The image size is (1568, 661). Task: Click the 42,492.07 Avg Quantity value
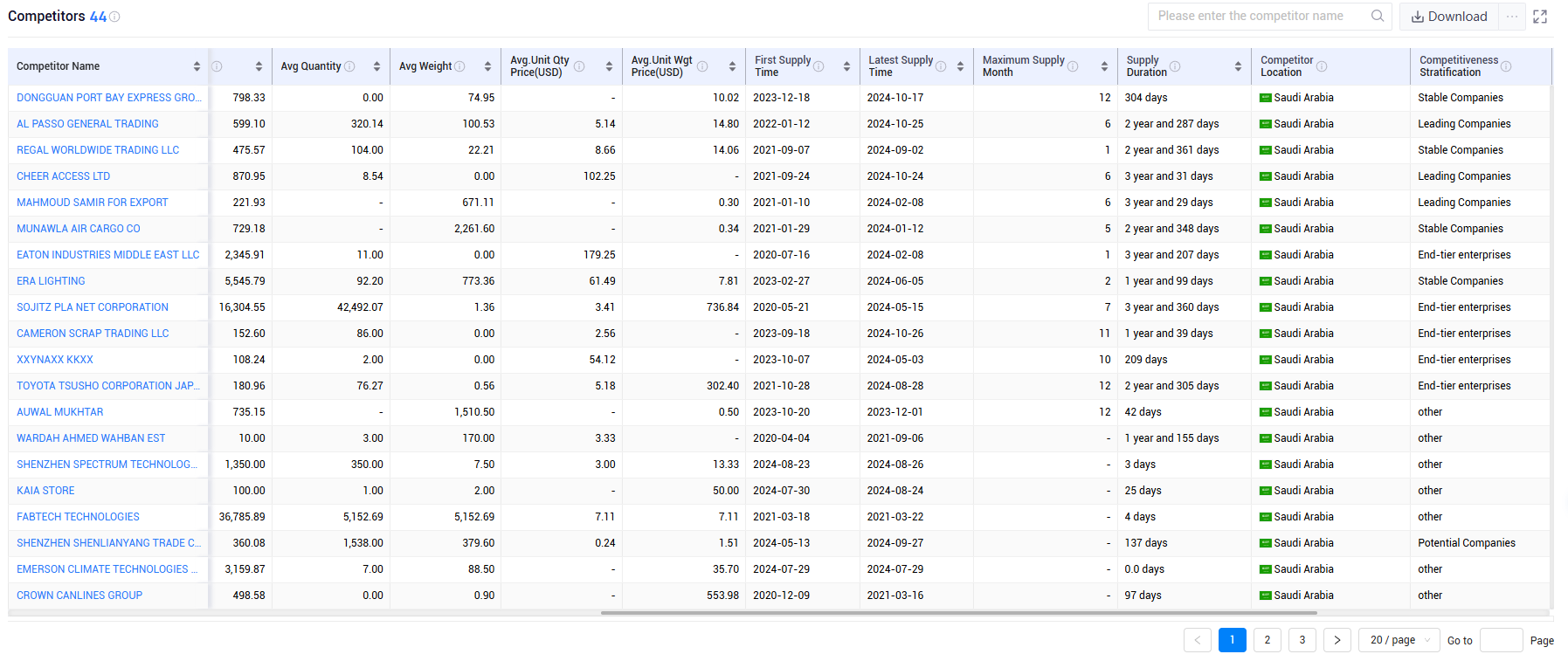[x=360, y=307]
